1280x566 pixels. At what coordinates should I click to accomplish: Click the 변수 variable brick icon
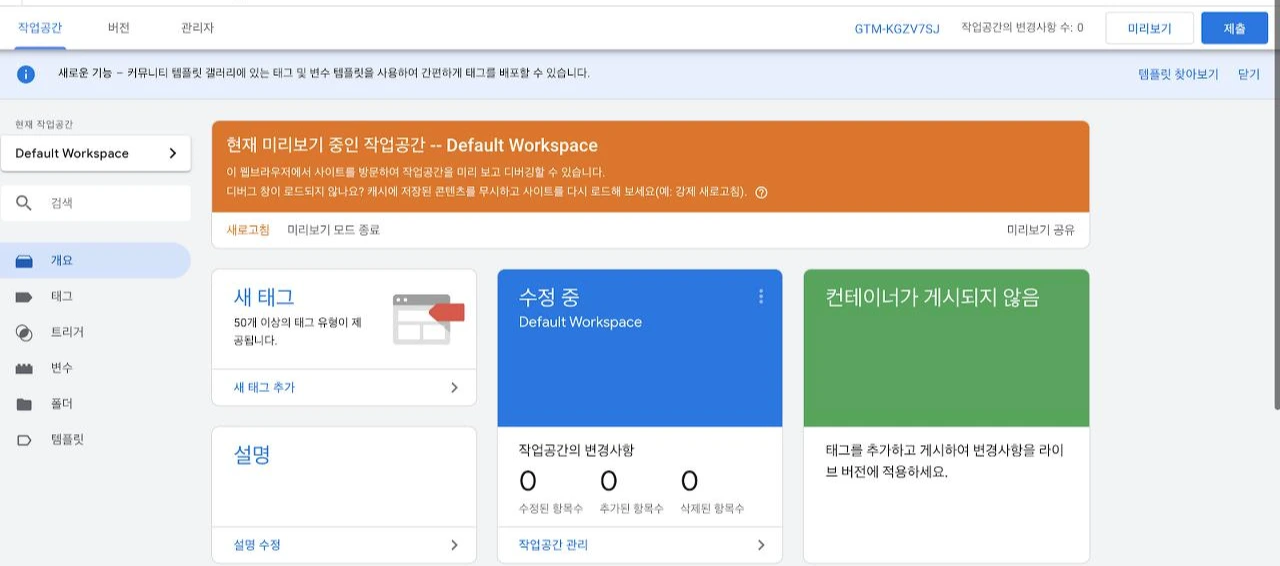click(25, 368)
